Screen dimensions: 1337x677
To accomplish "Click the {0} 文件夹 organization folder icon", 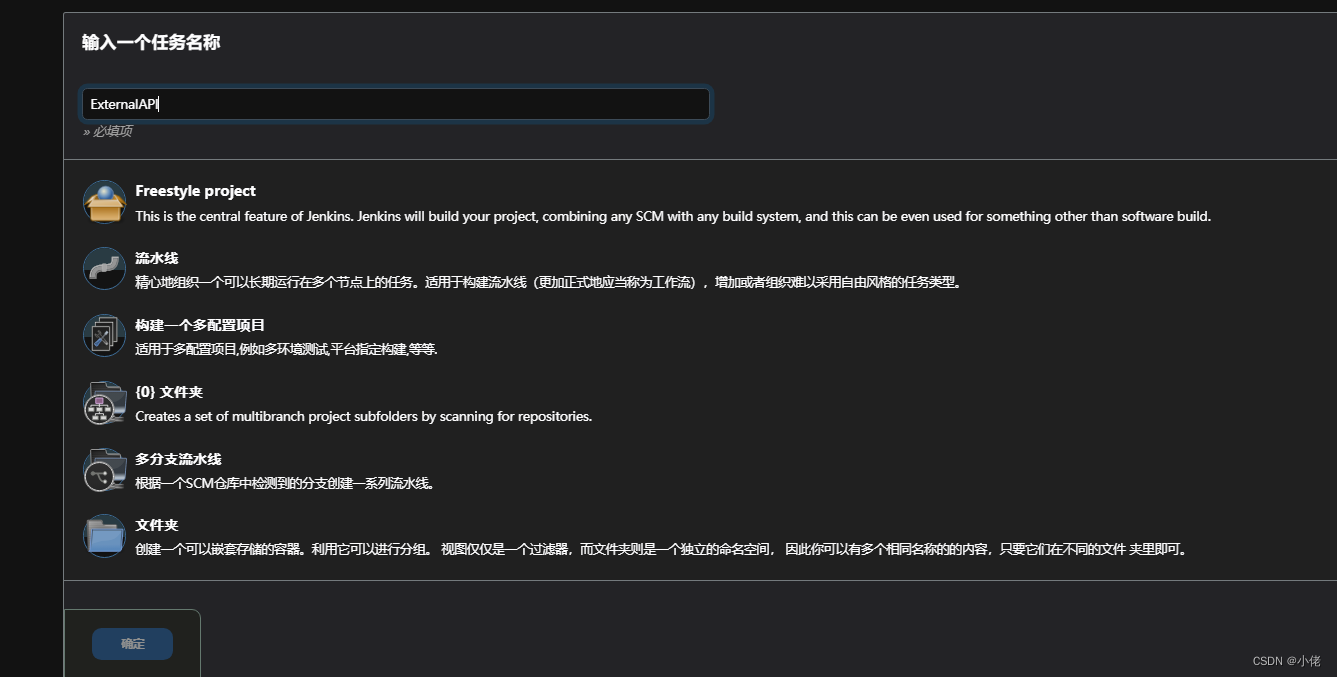I will coord(104,402).
